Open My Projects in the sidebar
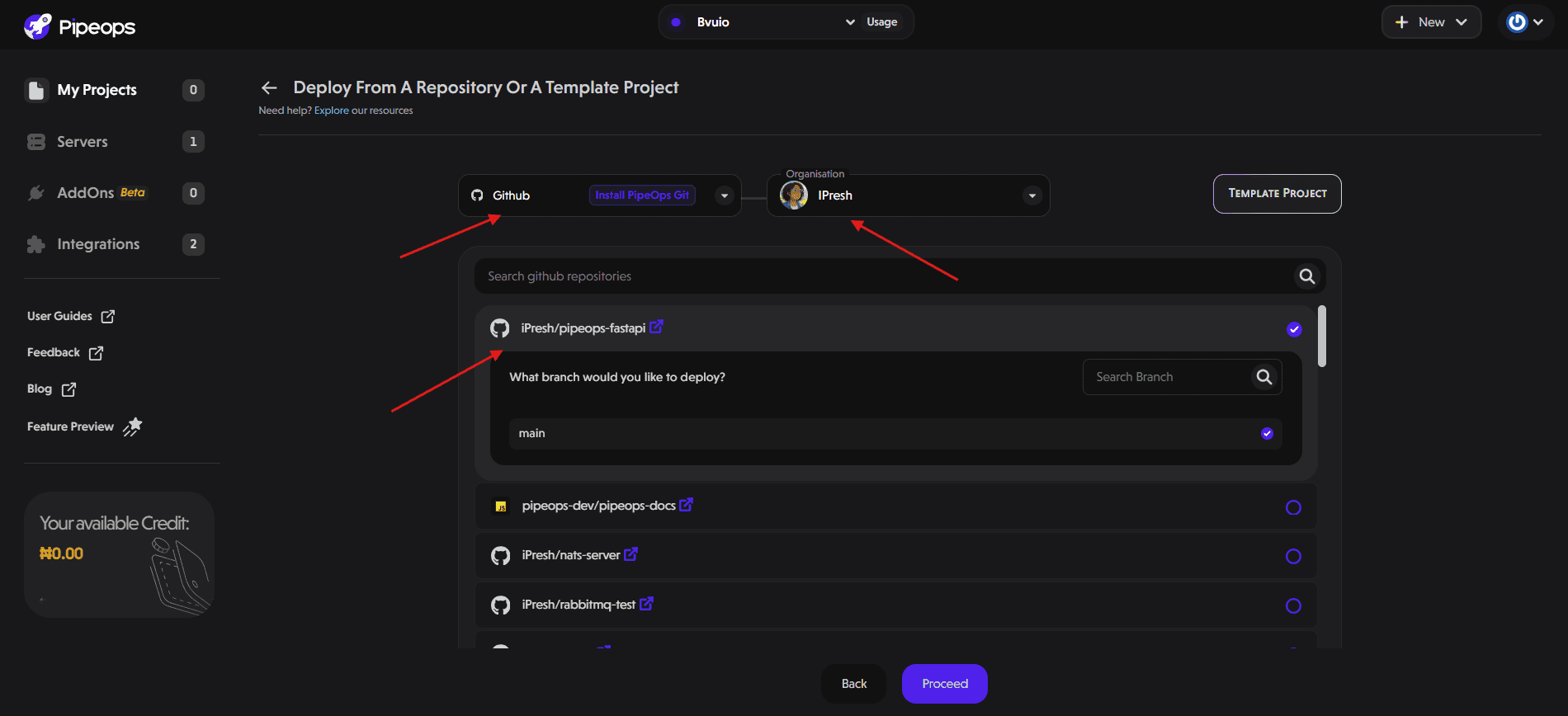This screenshot has height=716, width=1568. click(115, 90)
